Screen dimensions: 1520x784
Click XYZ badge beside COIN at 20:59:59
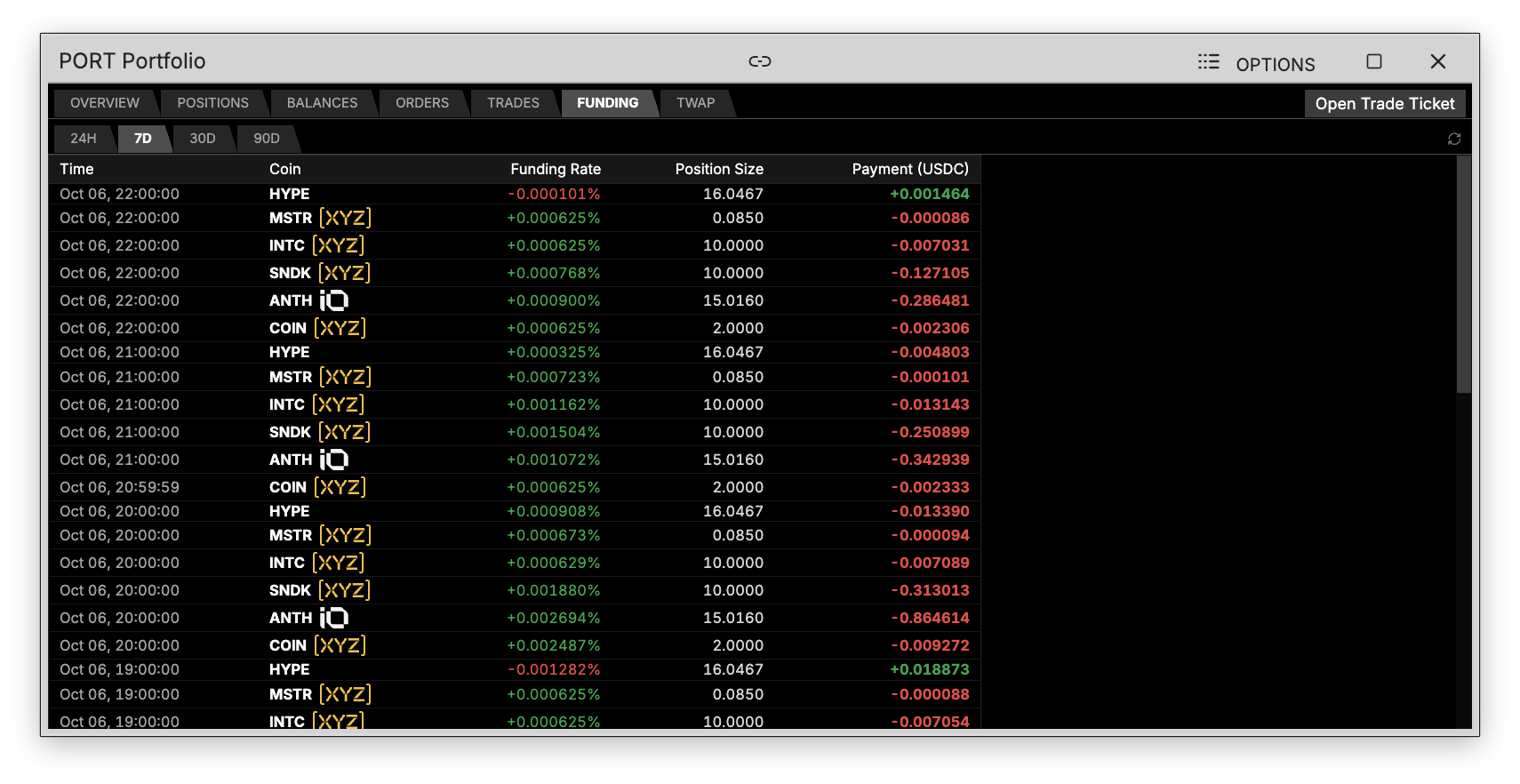(340, 487)
